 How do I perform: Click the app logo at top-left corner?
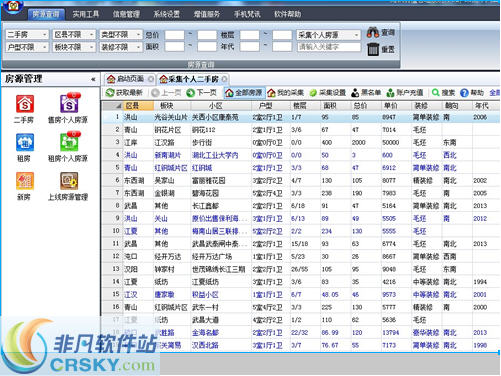point(13,7)
